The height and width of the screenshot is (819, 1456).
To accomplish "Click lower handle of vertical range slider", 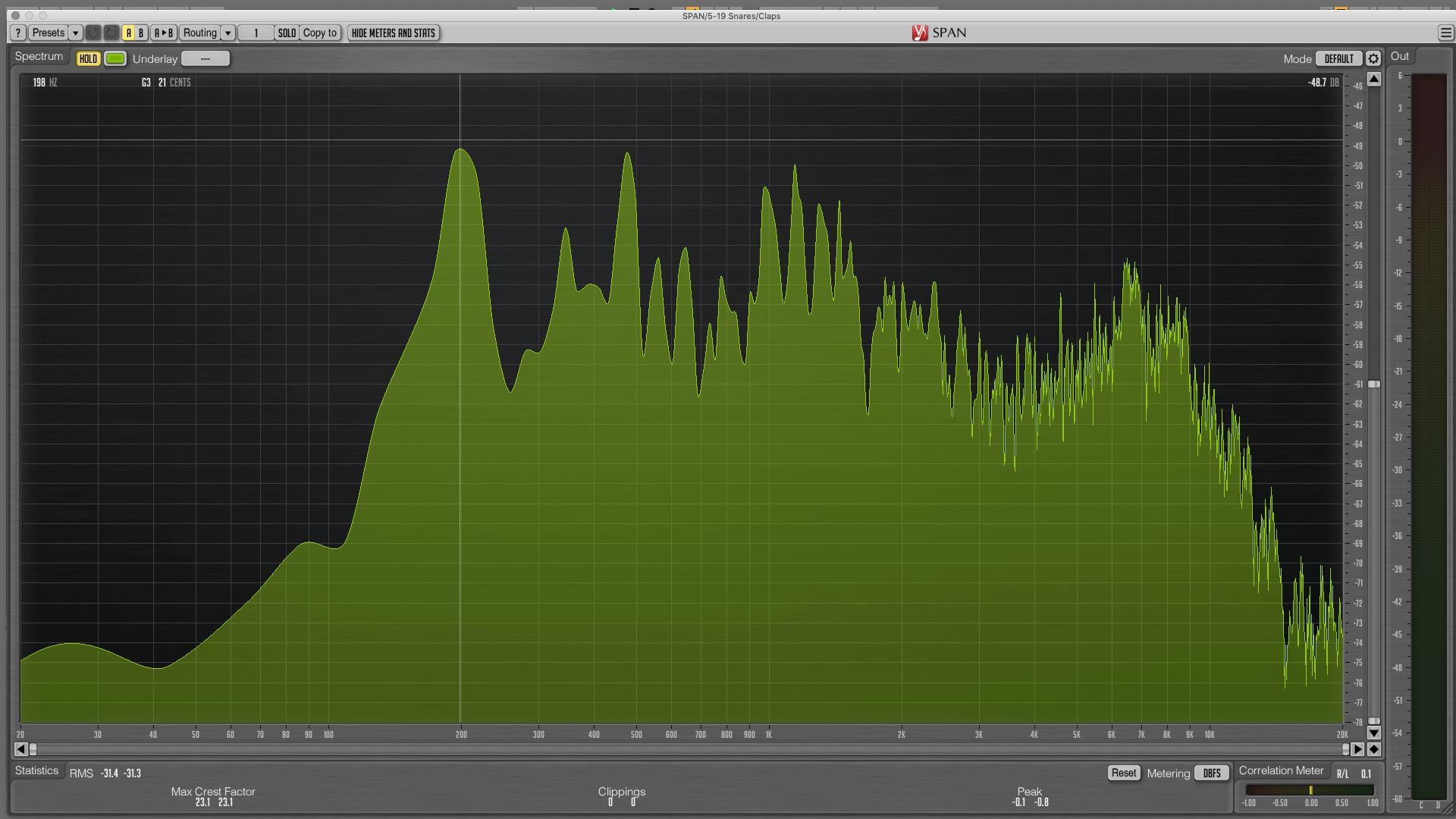I will [x=1374, y=721].
